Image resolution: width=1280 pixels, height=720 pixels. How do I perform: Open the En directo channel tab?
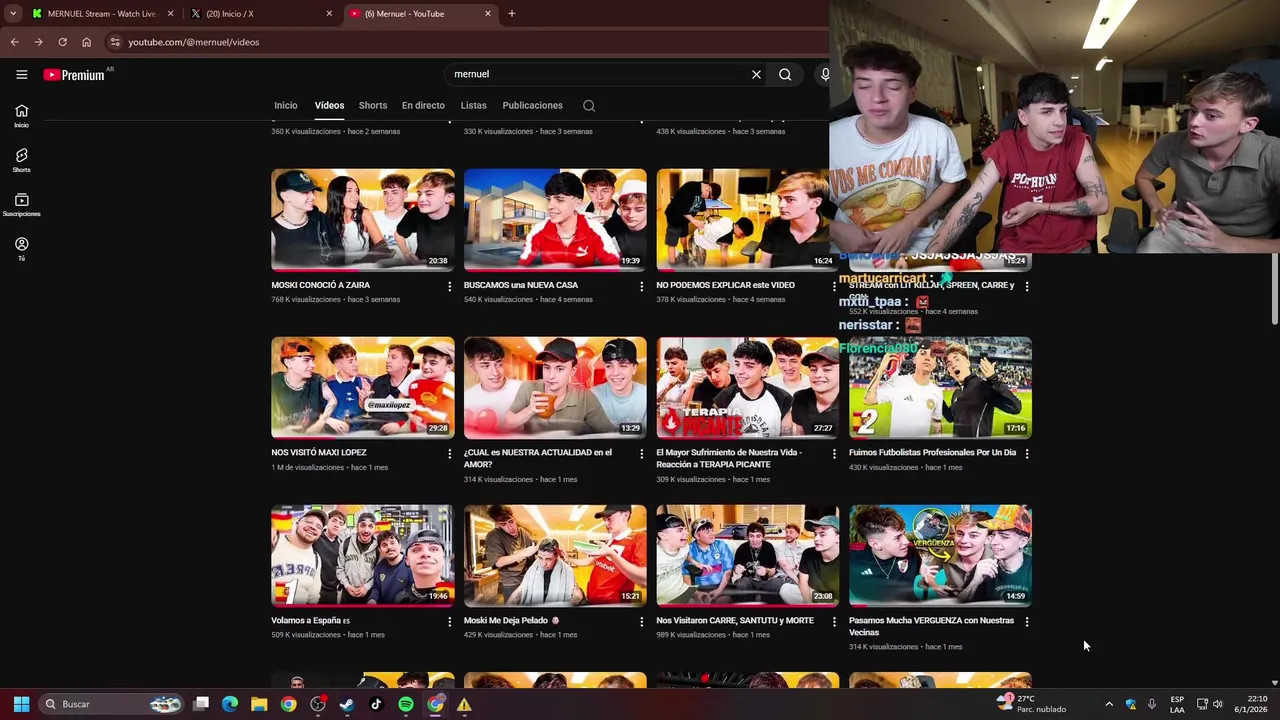[423, 105]
